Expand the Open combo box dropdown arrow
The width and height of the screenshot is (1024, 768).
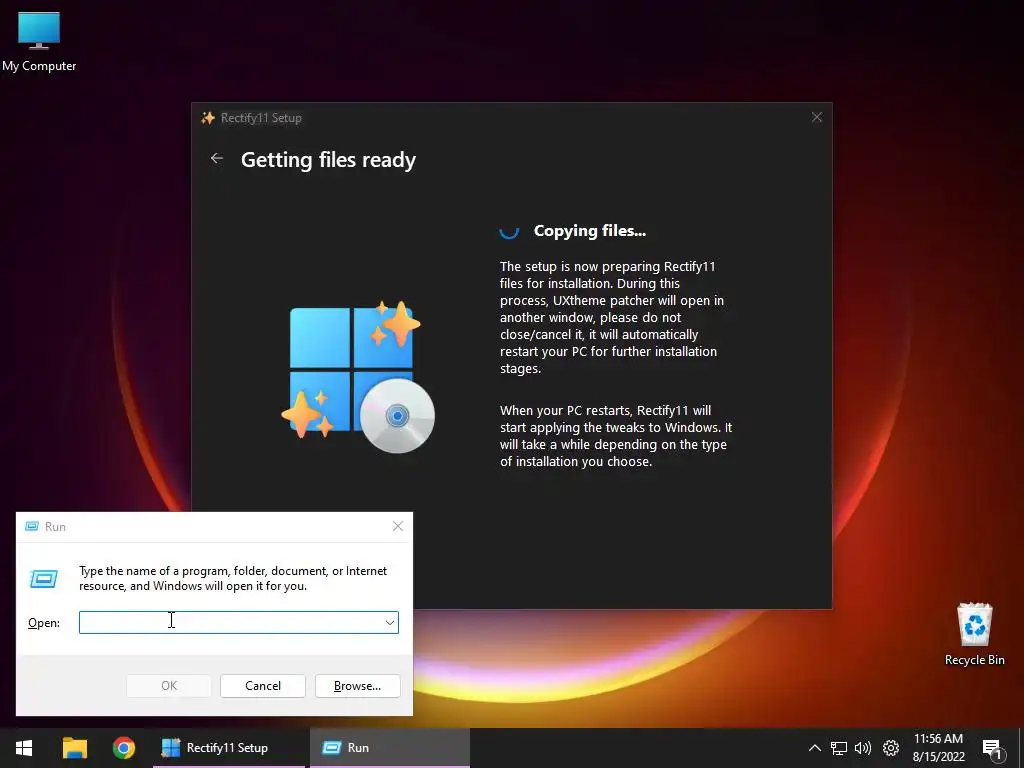click(x=390, y=622)
